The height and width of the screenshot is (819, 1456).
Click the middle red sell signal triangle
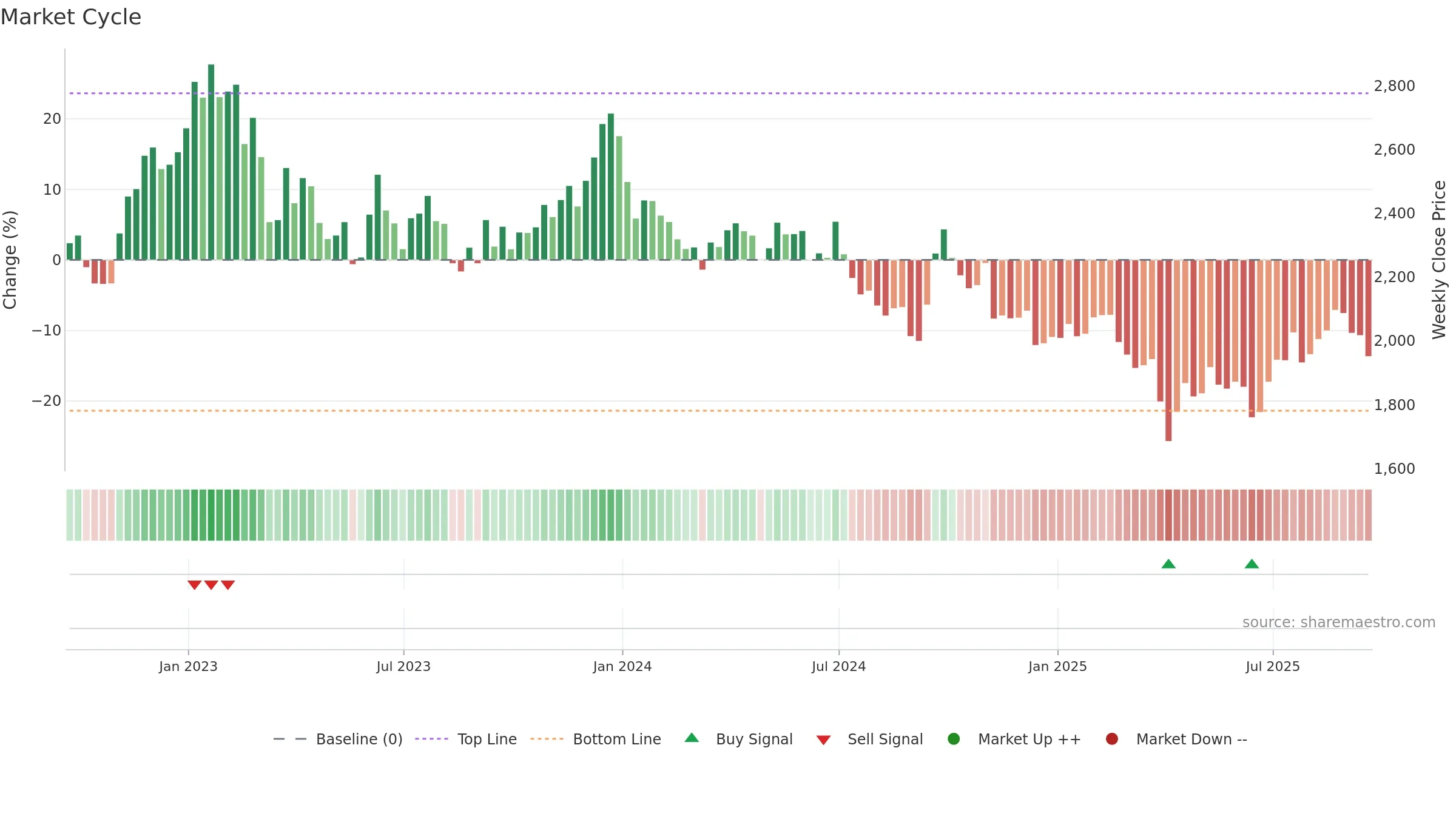211,585
